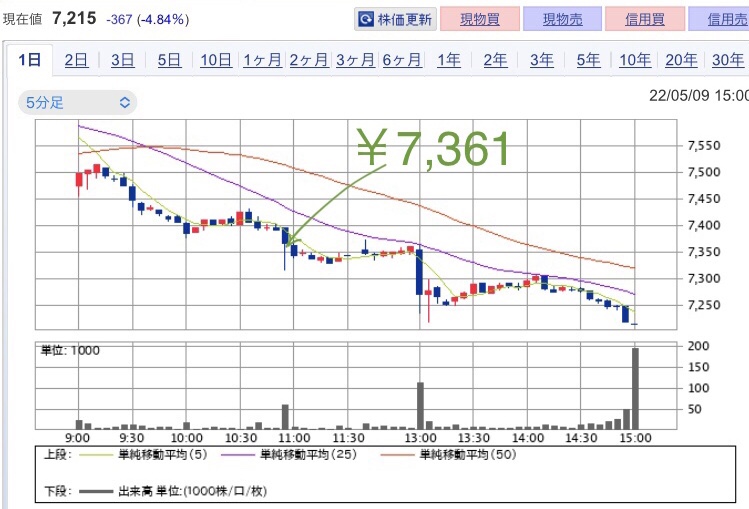Viewport: 749px width, 509px height.
Task: Open the 現物売 order link
Action: [562, 19]
